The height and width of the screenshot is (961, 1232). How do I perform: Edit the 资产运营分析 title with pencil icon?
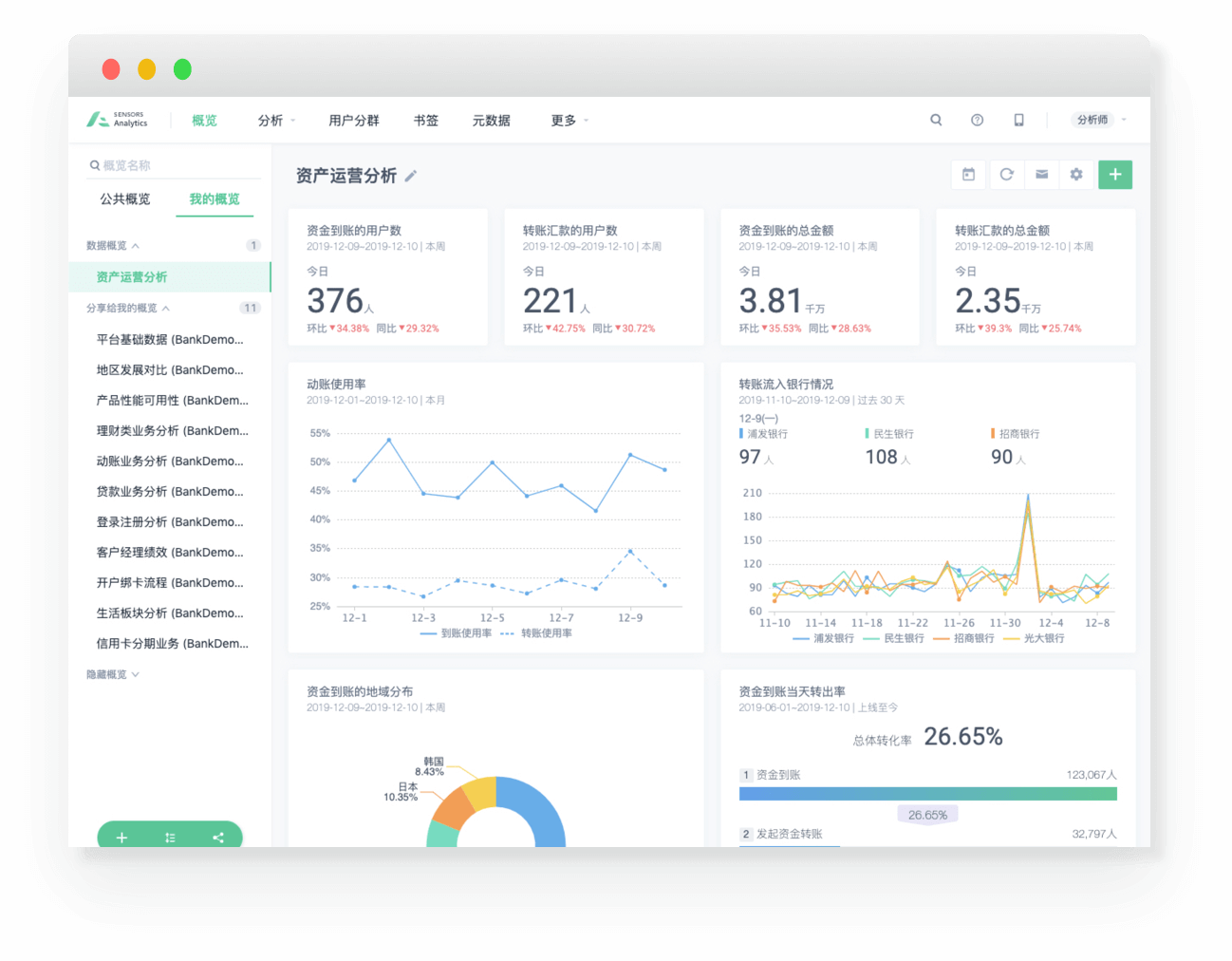pyautogui.click(x=411, y=176)
